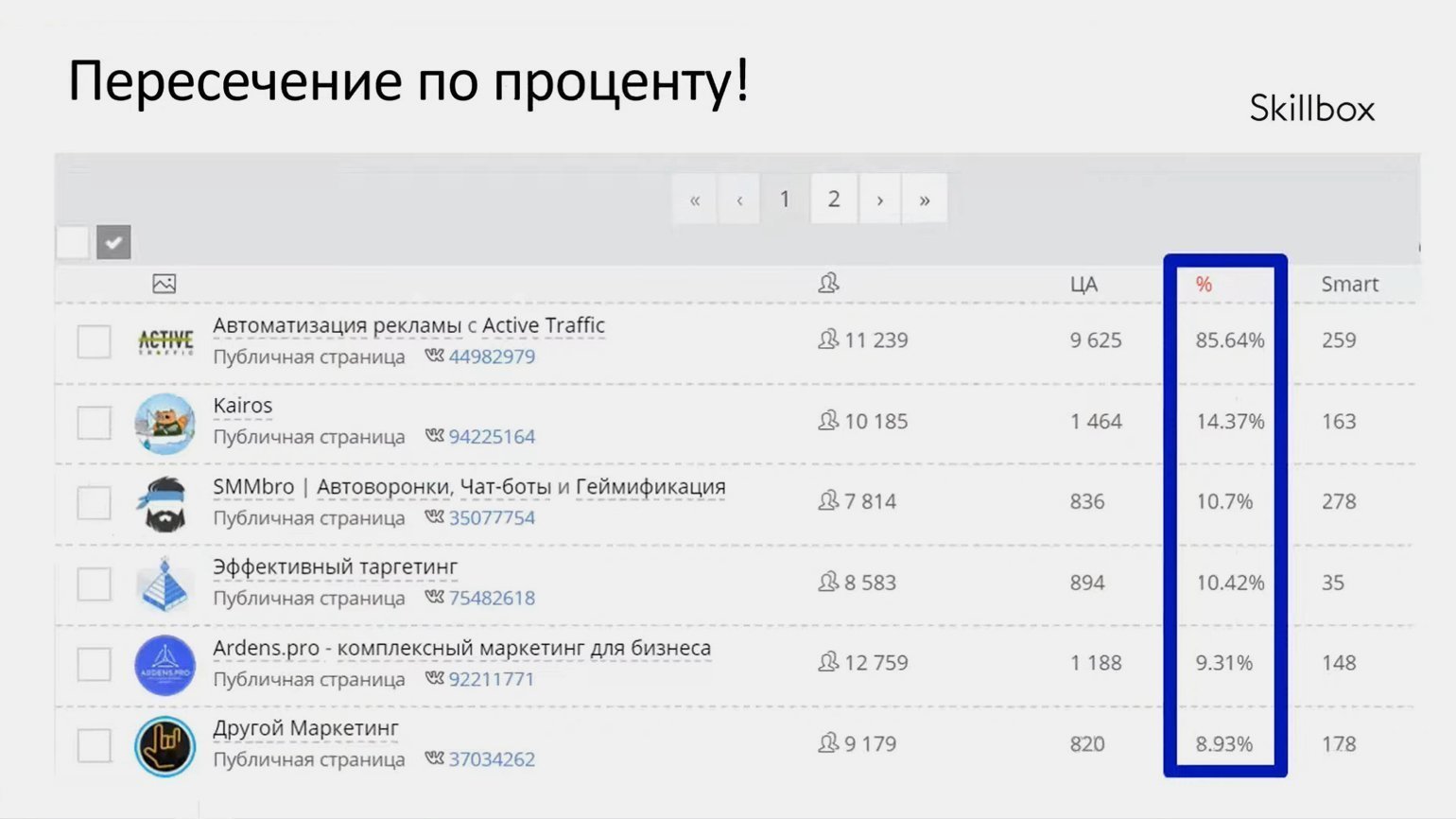
Task: Open the Active Traffic community avatar
Action: click(165, 341)
